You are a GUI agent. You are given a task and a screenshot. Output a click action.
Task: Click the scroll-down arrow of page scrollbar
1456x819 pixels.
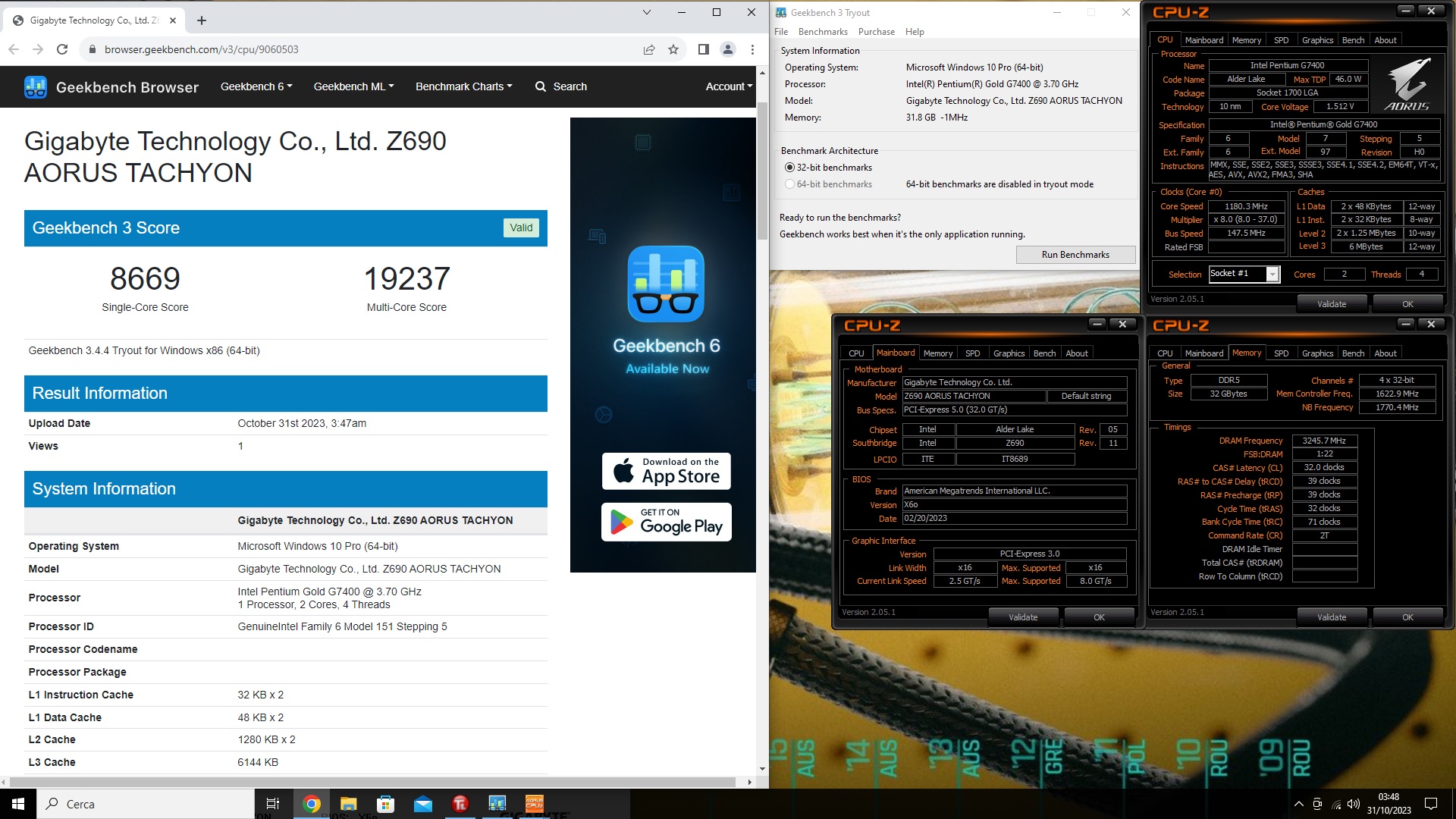762,769
